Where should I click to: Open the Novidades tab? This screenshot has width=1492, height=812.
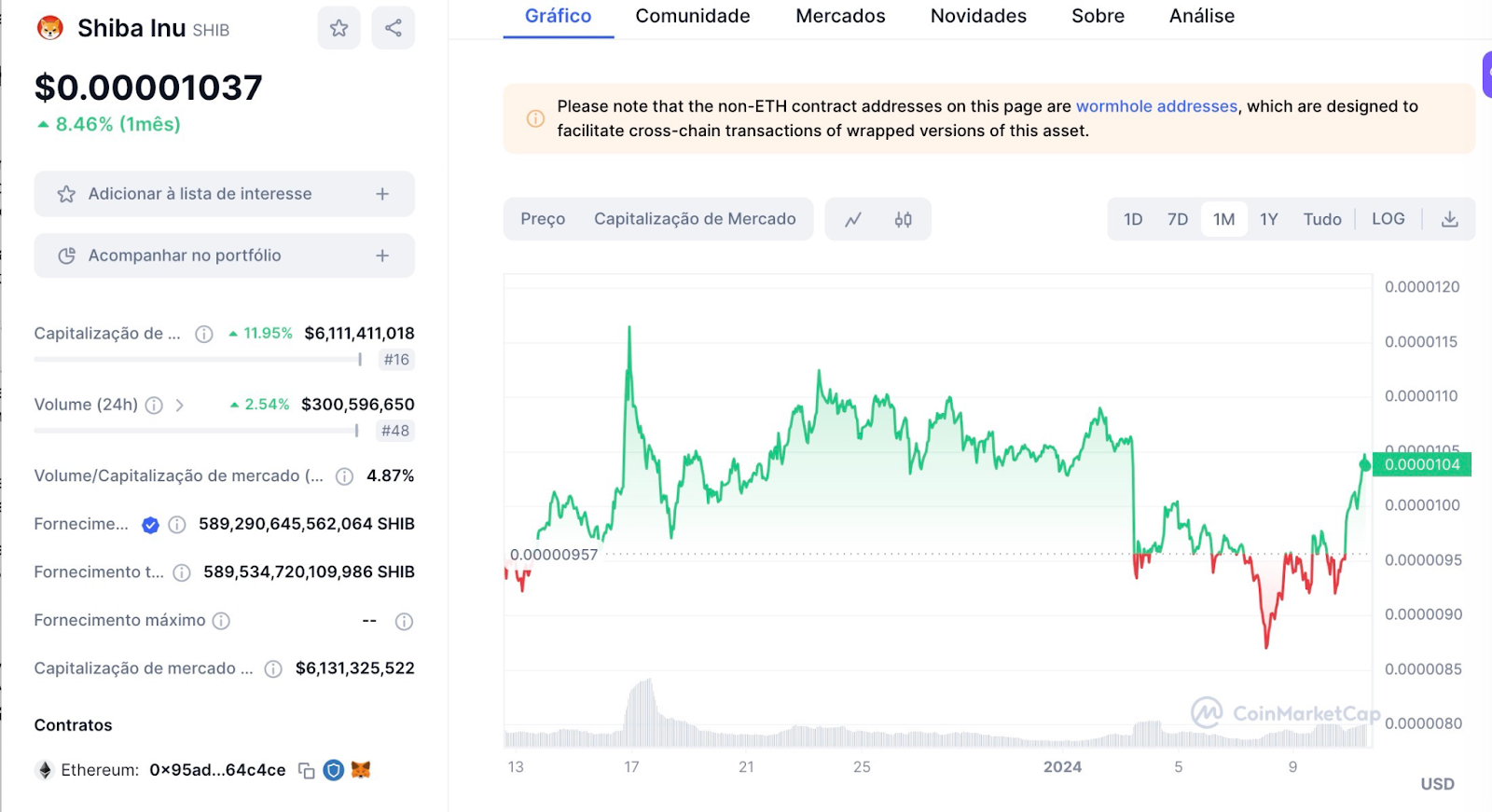click(978, 16)
